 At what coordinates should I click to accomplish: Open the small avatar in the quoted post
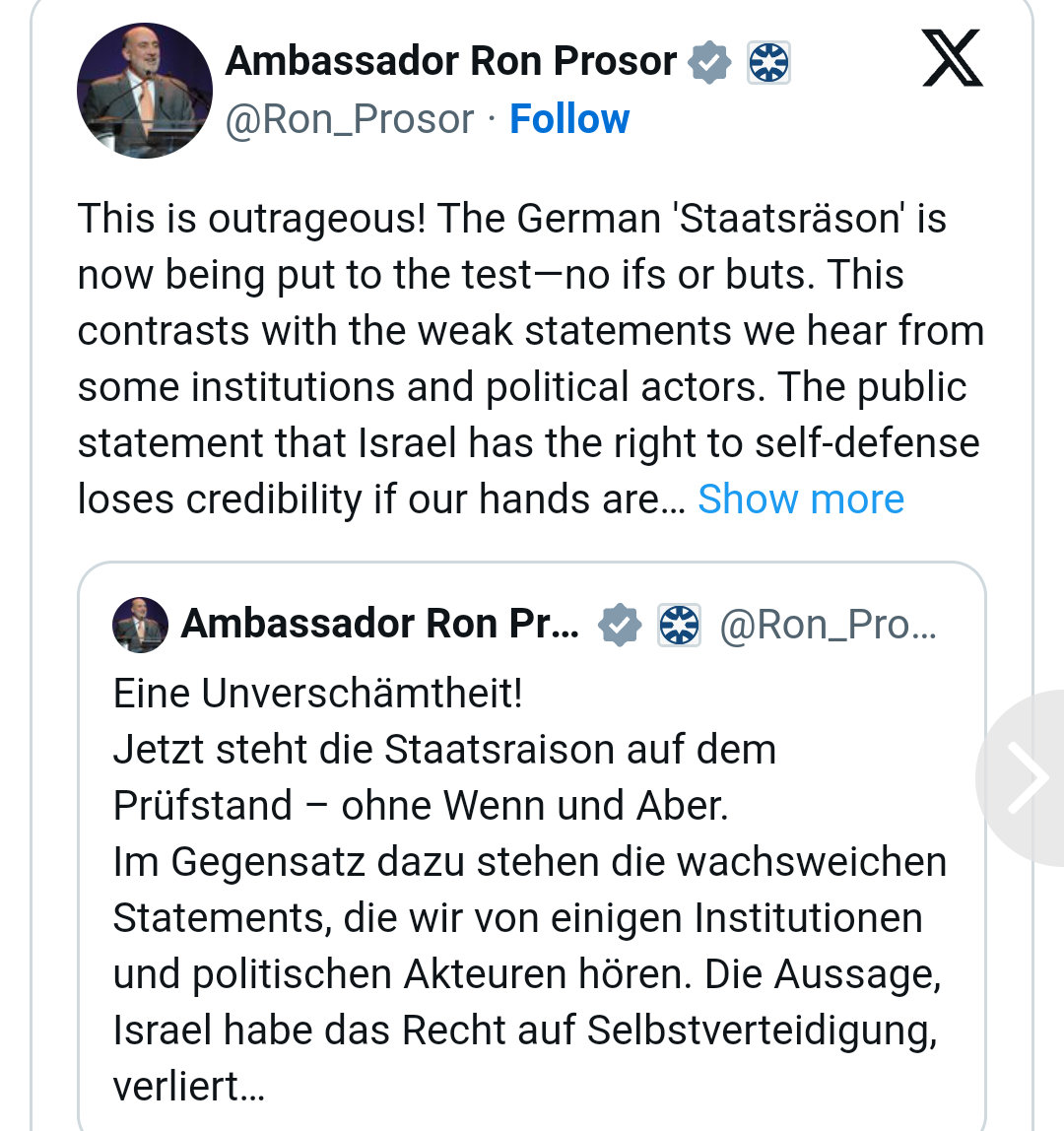pos(139,625)
